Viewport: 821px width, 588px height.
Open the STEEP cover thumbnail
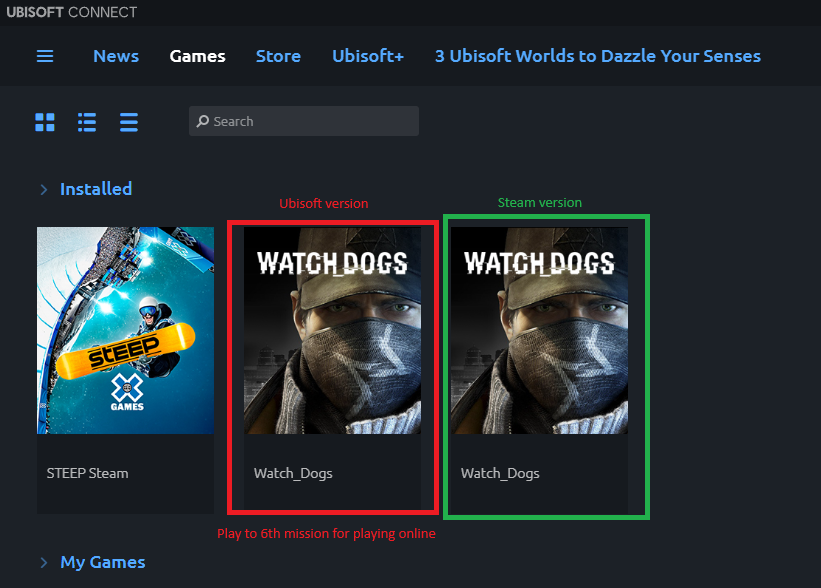(x=125, y=330)
